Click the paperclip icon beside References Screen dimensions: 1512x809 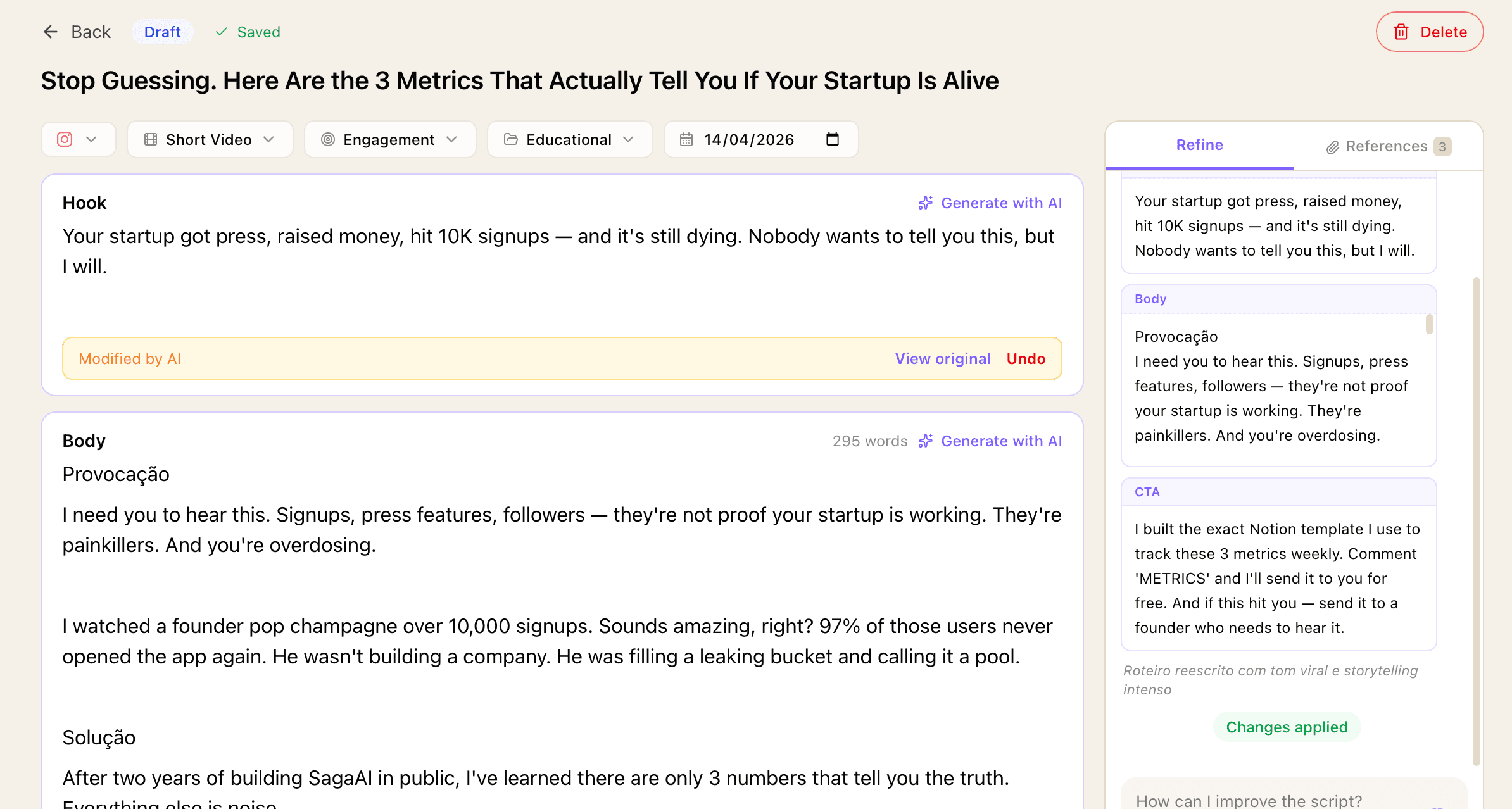(x=1333, y=147)
